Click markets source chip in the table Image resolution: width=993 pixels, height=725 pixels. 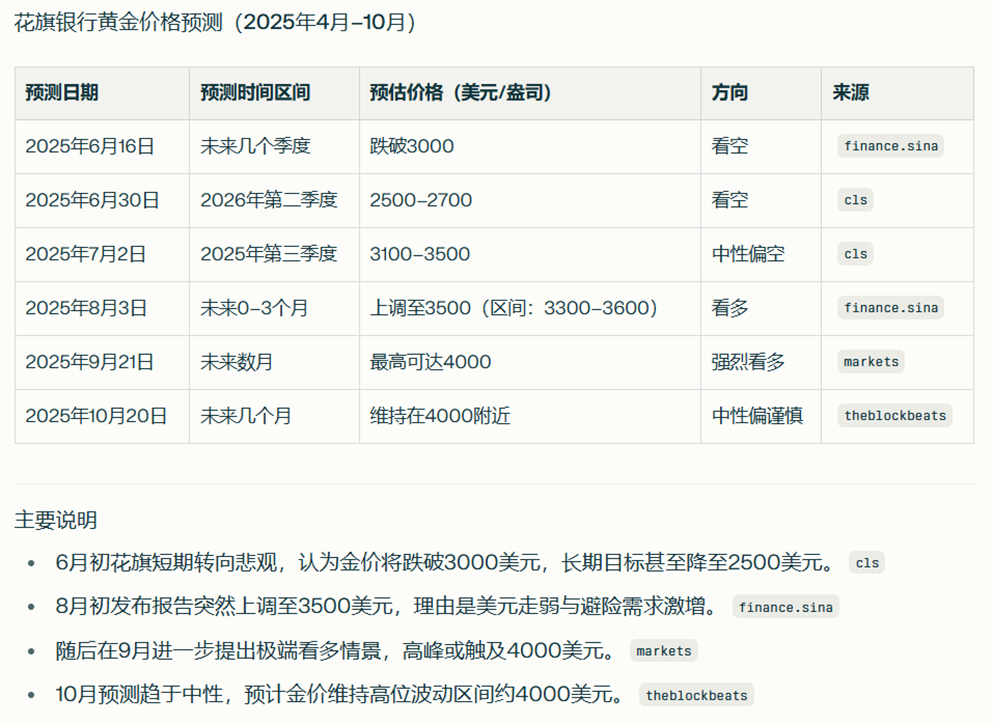pos(870,362)
